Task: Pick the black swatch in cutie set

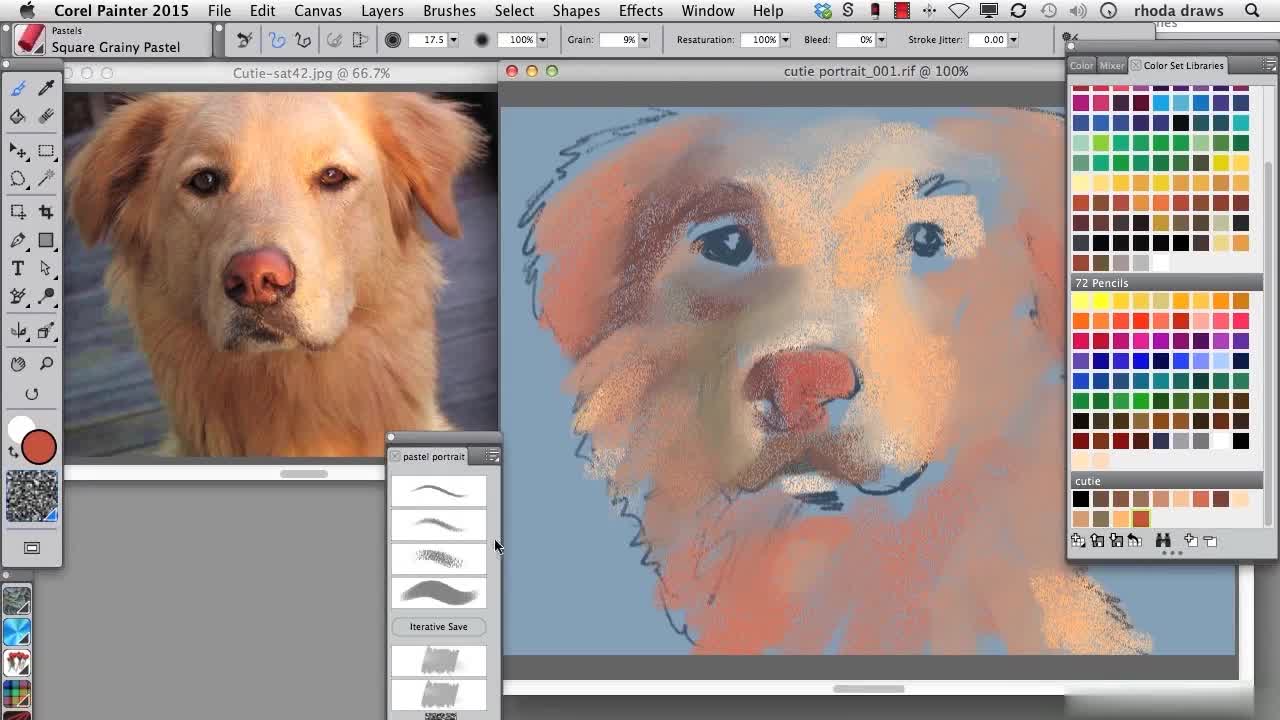Action: coord(1081,499)
